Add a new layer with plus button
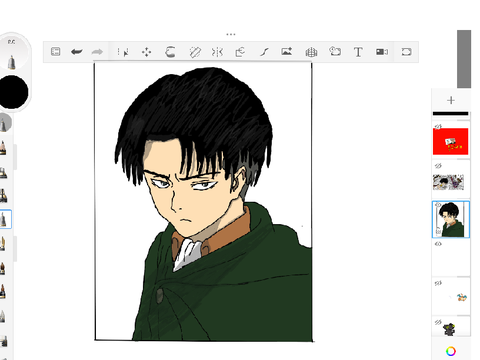This screenshot has width=480, height=360. pyautogui.click(x=451, y=100)
